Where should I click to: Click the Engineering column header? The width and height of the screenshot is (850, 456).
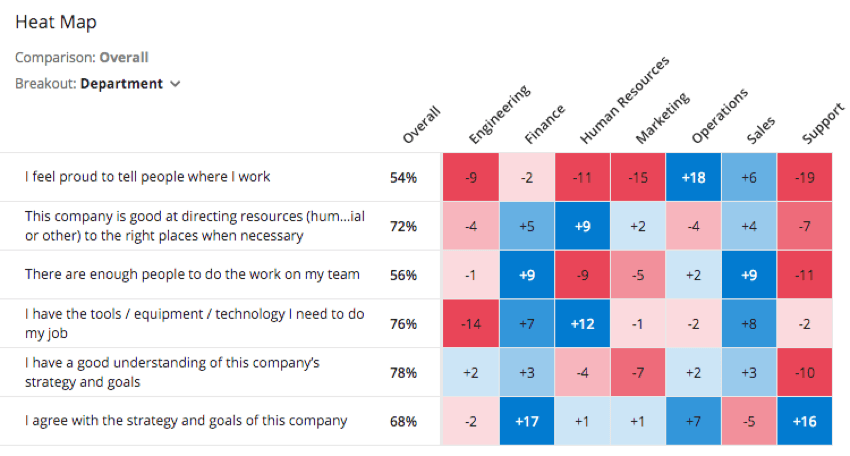point(499,114)
